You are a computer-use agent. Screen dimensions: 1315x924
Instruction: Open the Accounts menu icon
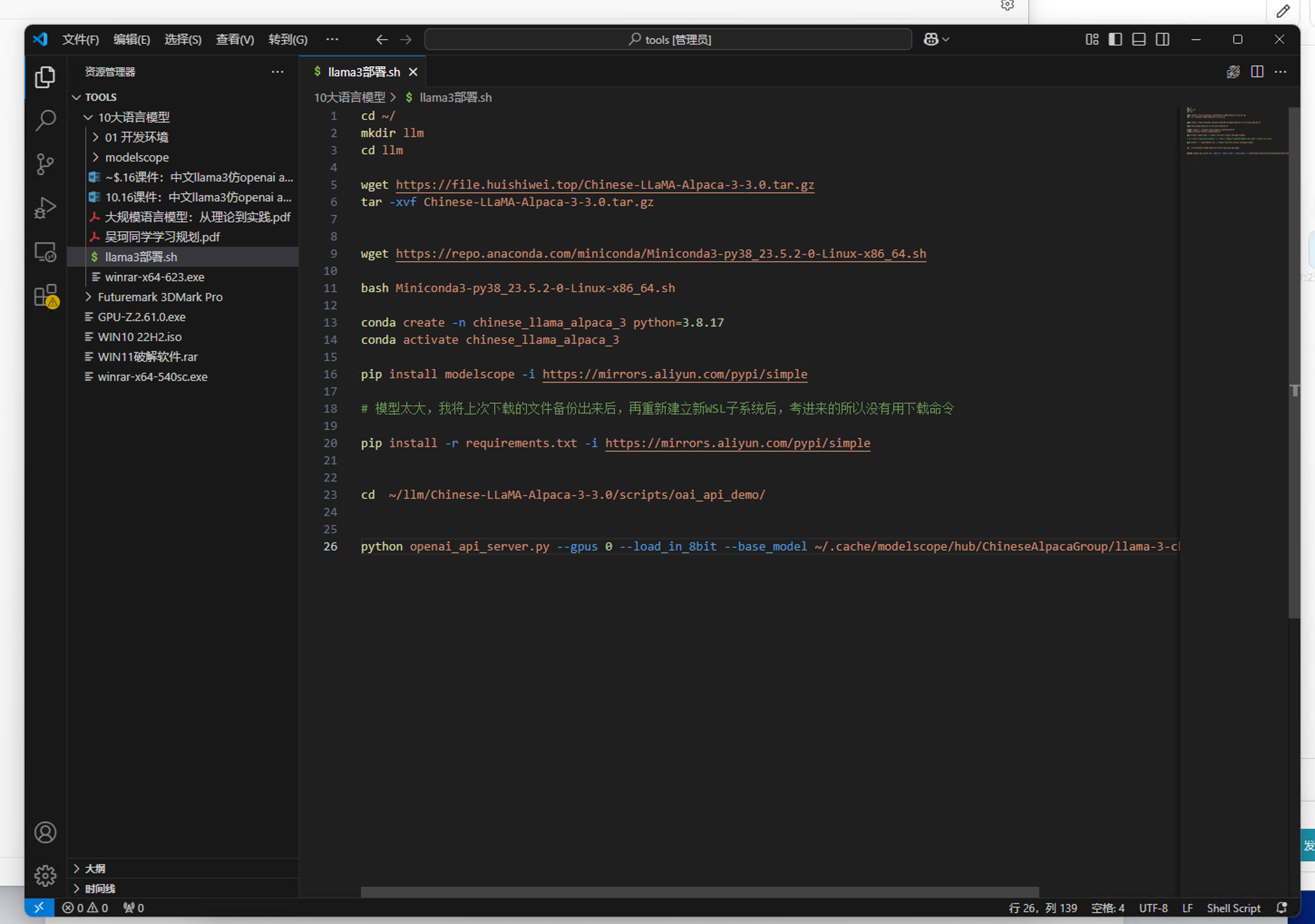point(45,832)
